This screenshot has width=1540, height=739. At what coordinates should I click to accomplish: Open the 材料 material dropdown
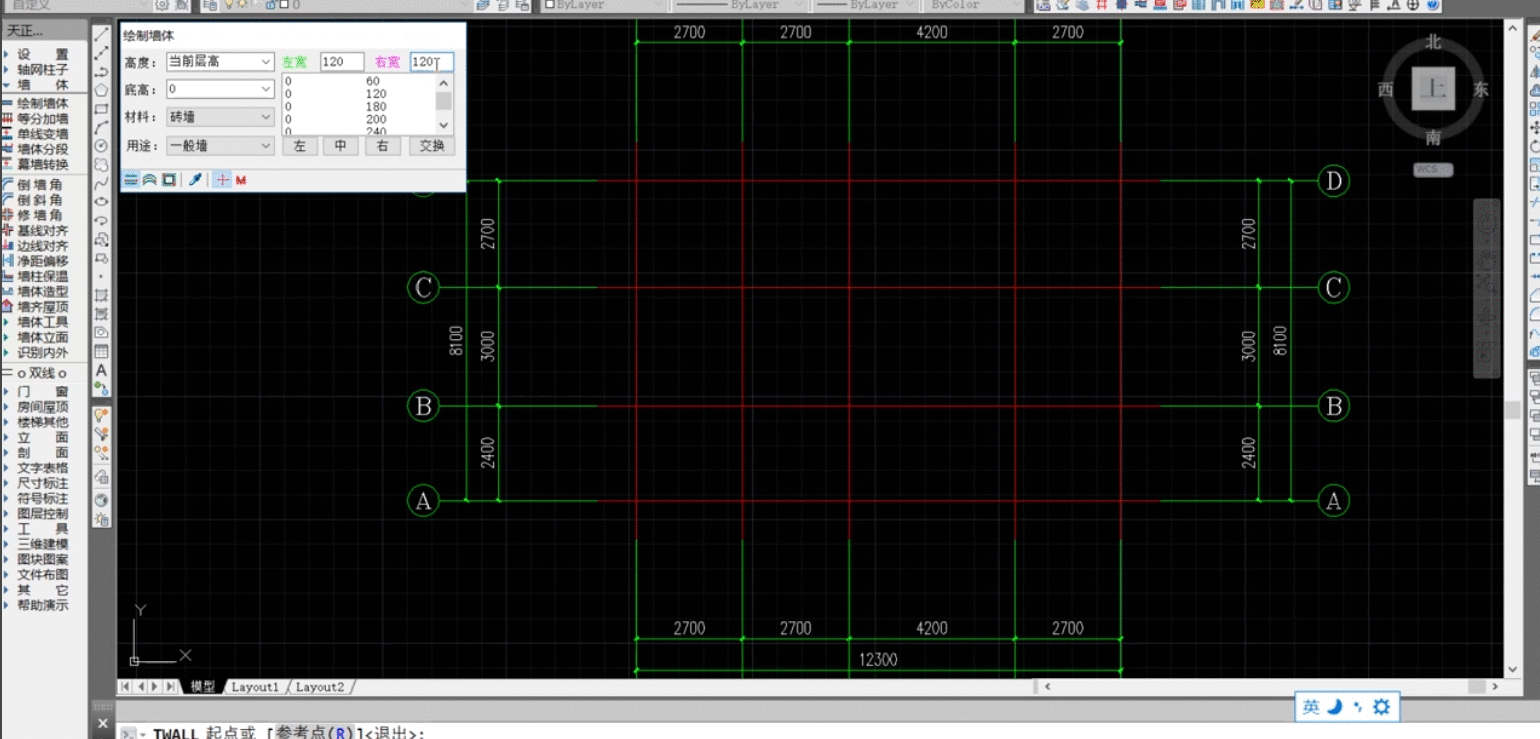(265, 118)
